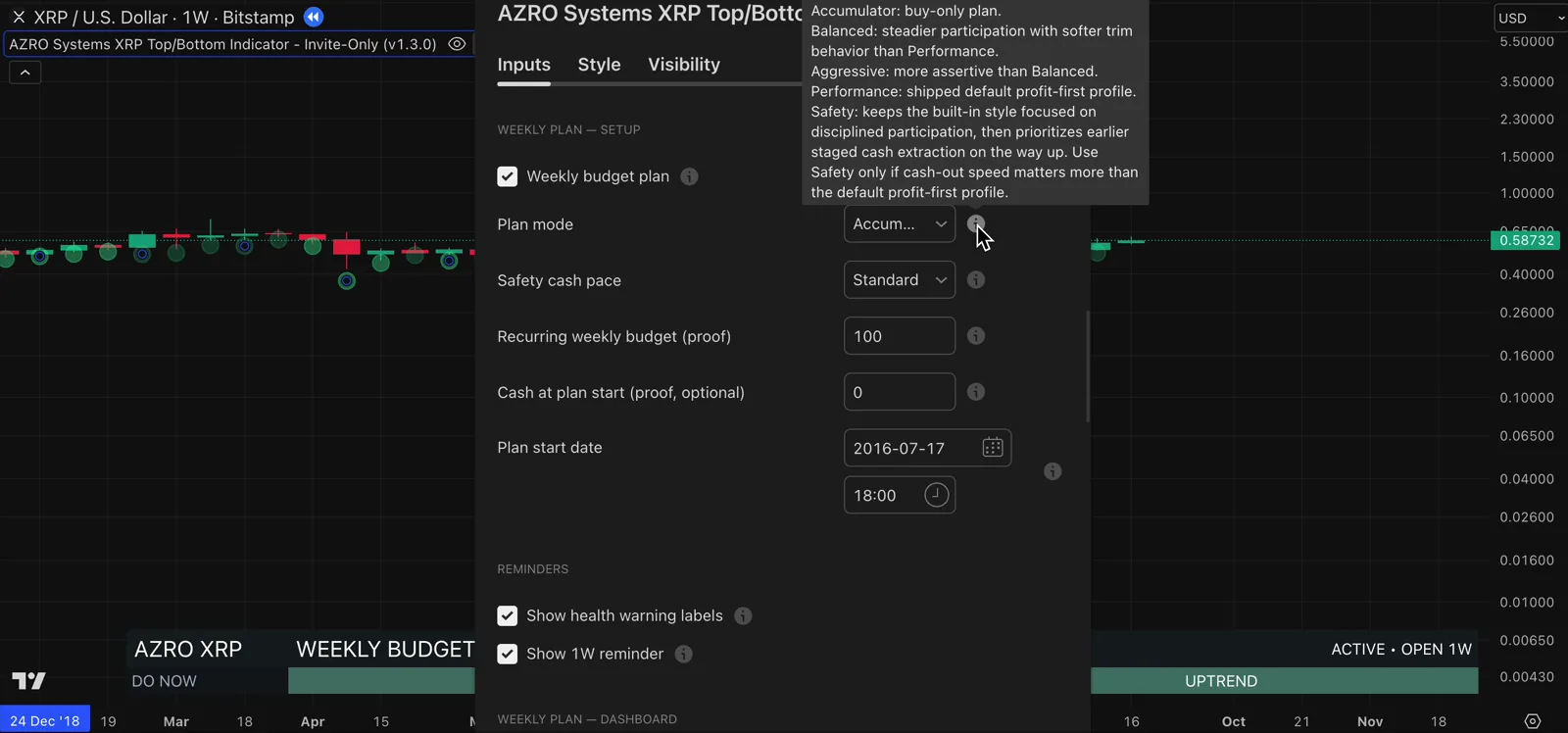Click the DO NOW label
1568x733 pixels.
(x=164, y=681)
